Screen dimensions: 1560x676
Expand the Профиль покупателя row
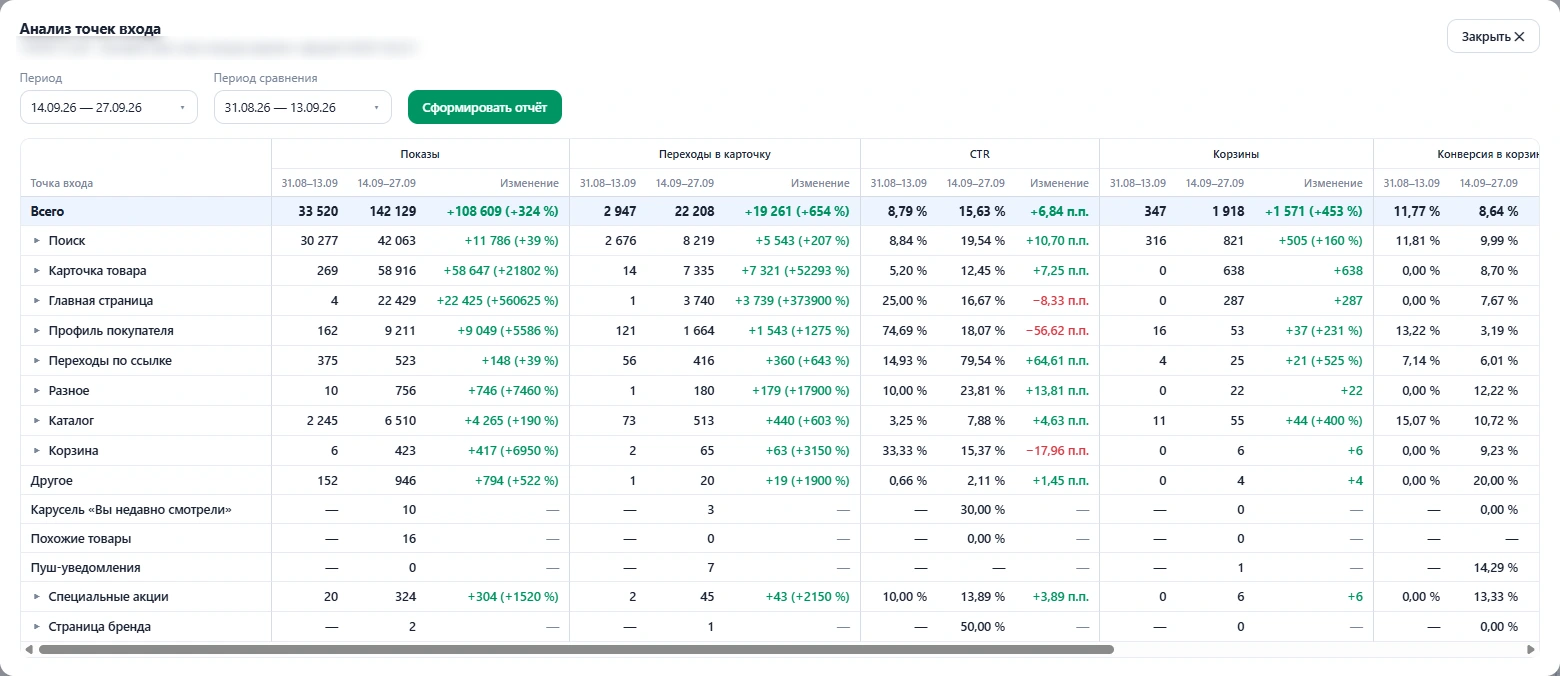[x=37, y=331]
